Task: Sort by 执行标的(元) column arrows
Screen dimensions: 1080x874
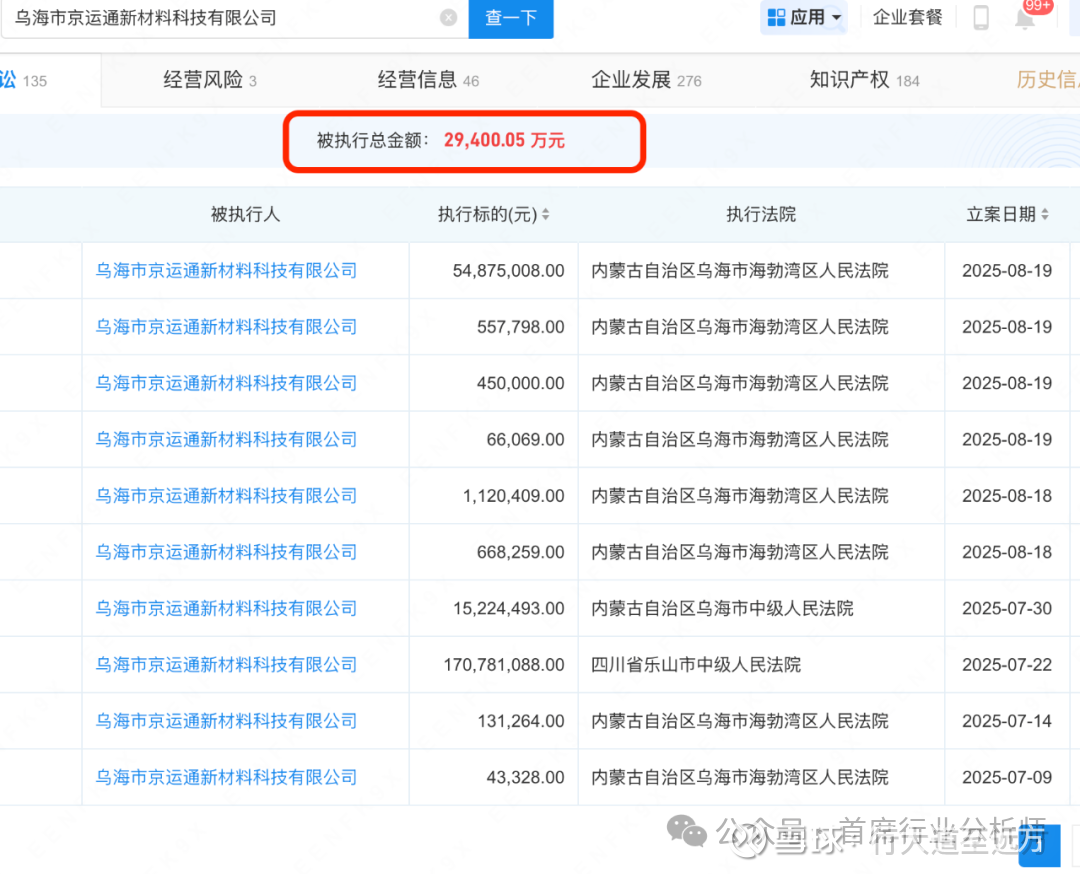Action: pos(546,215)
